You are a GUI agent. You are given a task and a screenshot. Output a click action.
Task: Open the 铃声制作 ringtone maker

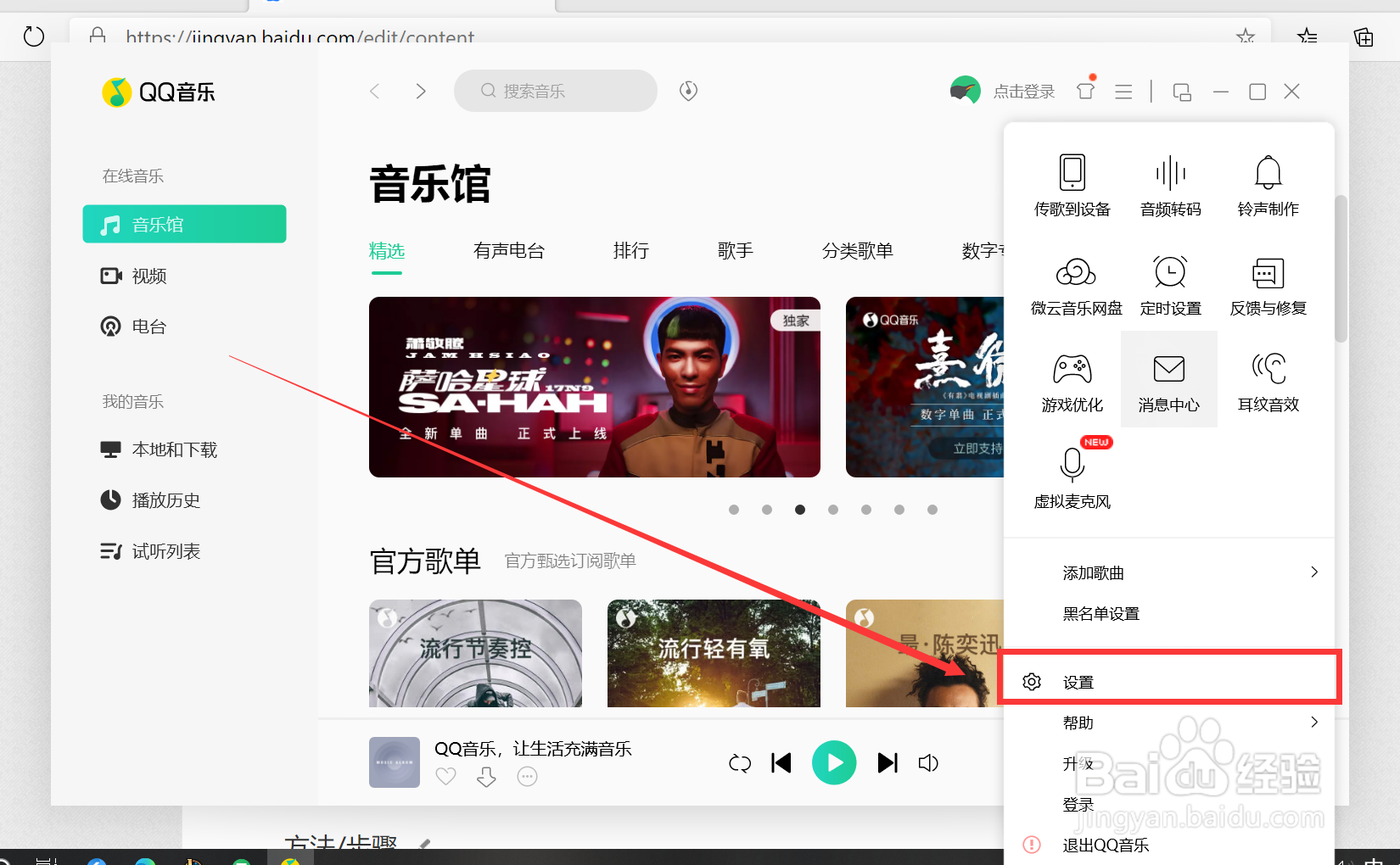click(x=1268, y=185)
